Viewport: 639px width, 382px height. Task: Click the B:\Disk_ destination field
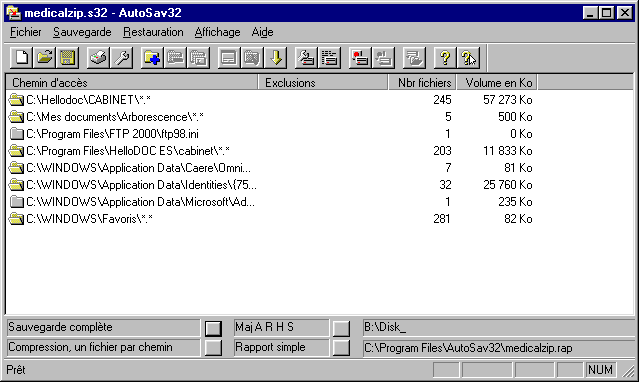(x=499, y=327)
